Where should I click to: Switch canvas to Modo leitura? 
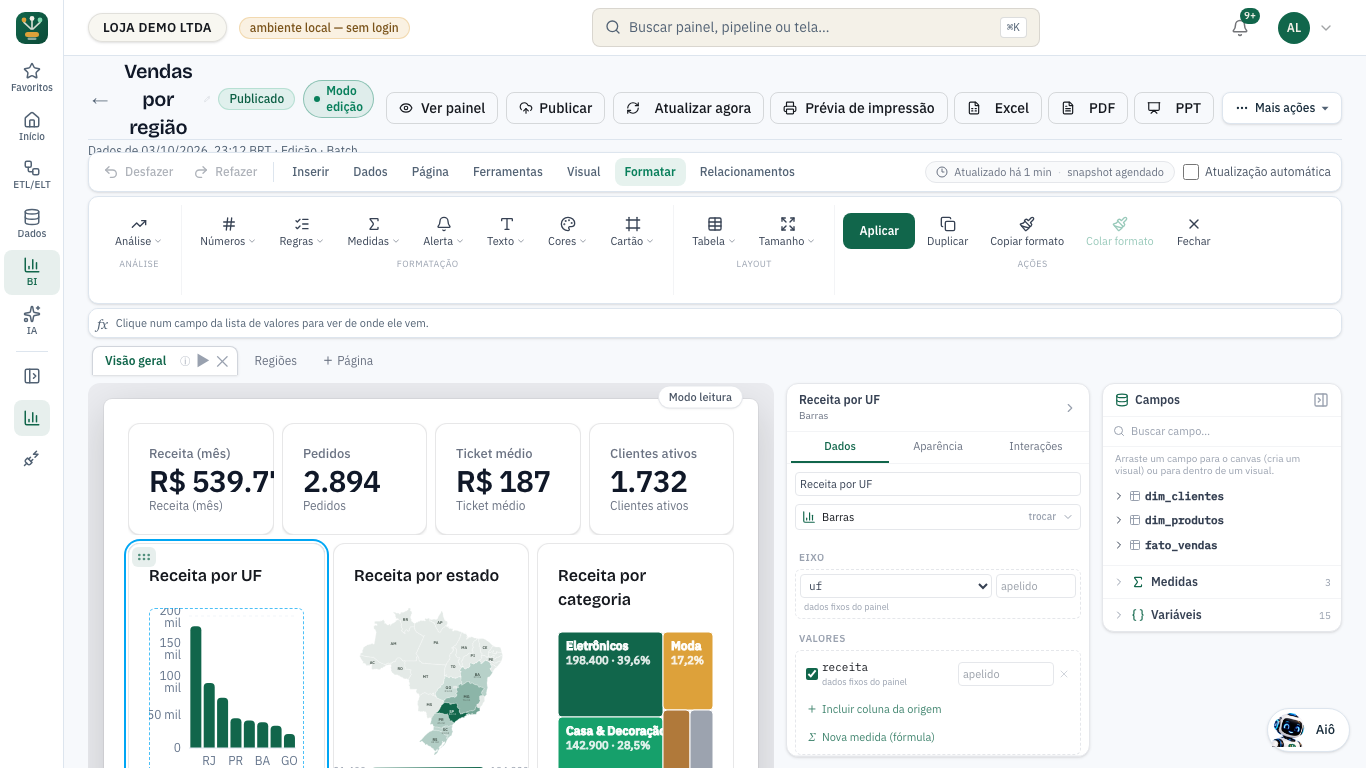coord(700,397)
